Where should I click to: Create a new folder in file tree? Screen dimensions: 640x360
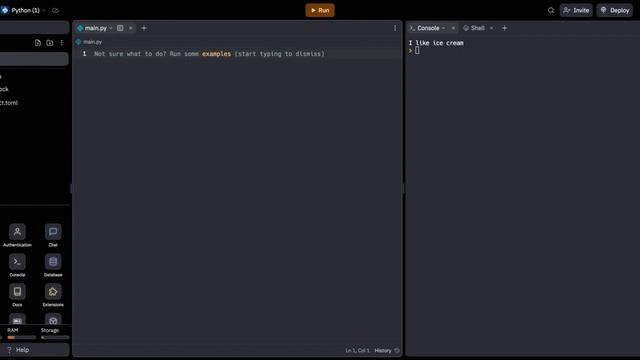tap(49, 43)
